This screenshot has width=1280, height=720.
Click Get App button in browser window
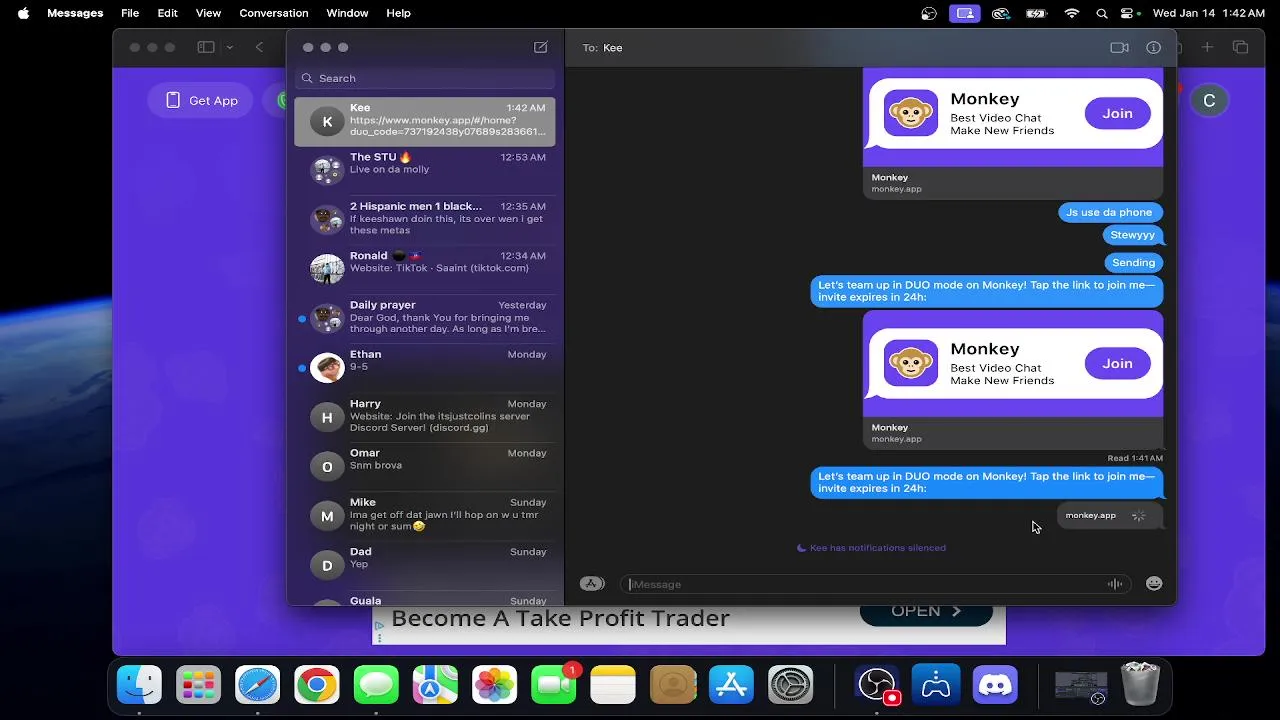pos(202,100)
